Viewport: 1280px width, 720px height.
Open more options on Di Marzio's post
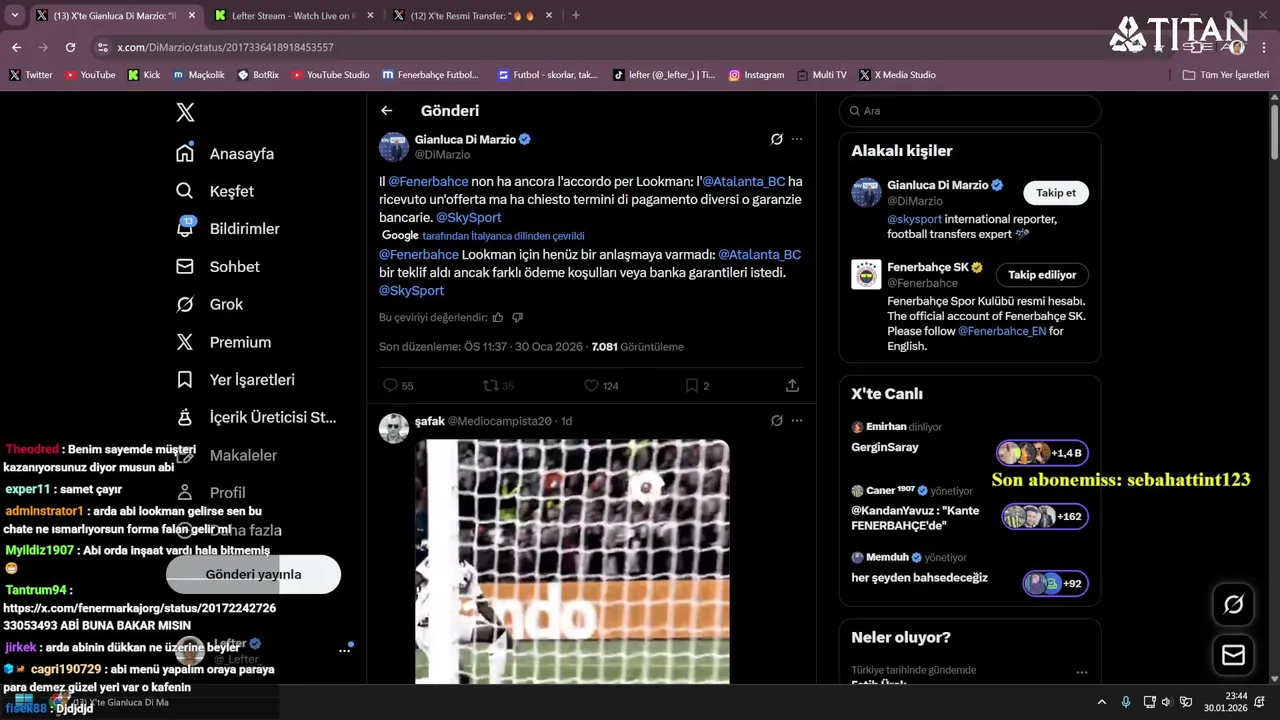point(797,139)
